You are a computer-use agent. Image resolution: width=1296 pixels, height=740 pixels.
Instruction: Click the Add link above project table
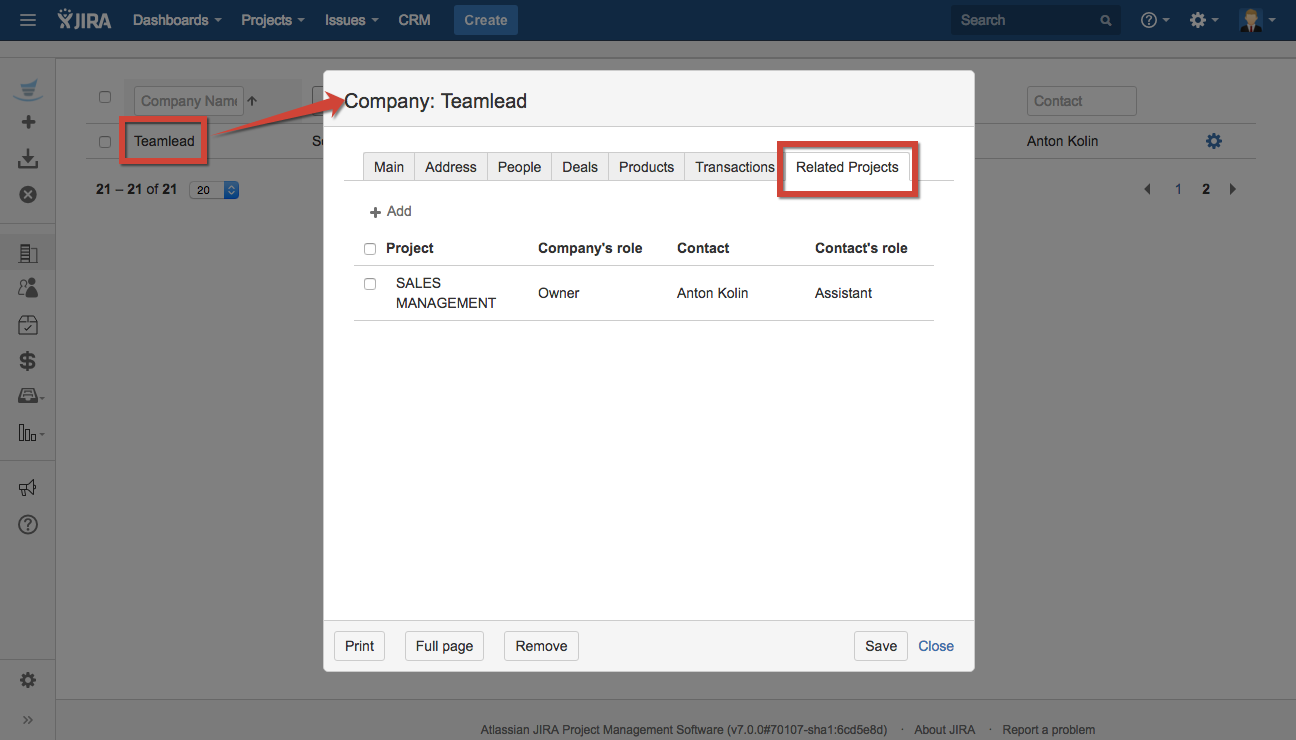coord(391,212)
